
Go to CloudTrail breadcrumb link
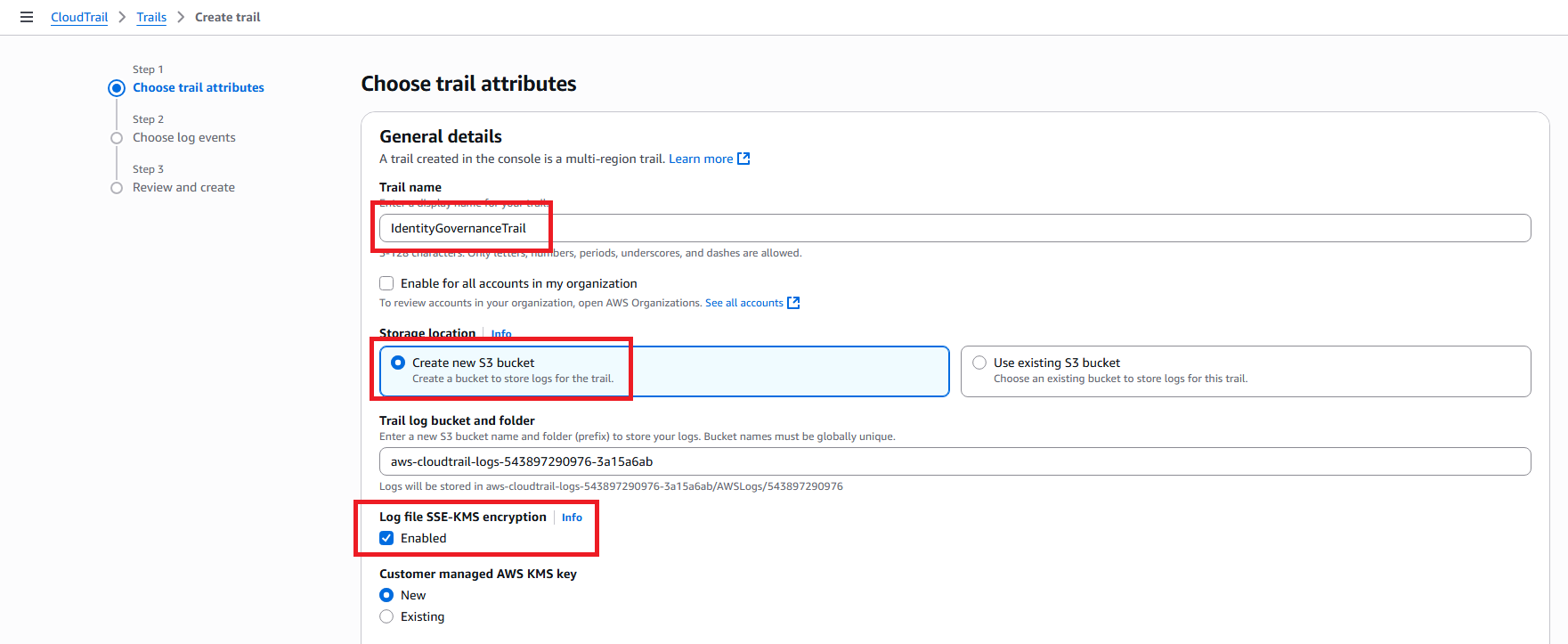(79, 17)
